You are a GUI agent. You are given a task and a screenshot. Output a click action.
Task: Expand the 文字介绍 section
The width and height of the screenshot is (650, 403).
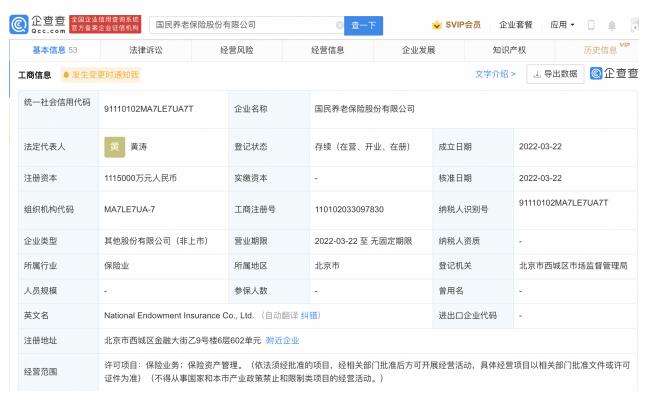coord(495,75)
